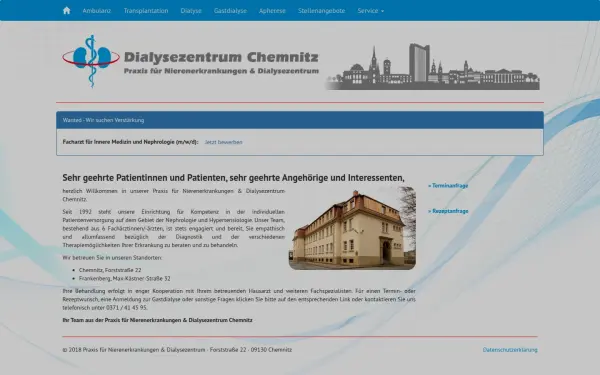Open the Ambulanz menu item
Viewport: 600px width, 375px height.
[96, 11]
